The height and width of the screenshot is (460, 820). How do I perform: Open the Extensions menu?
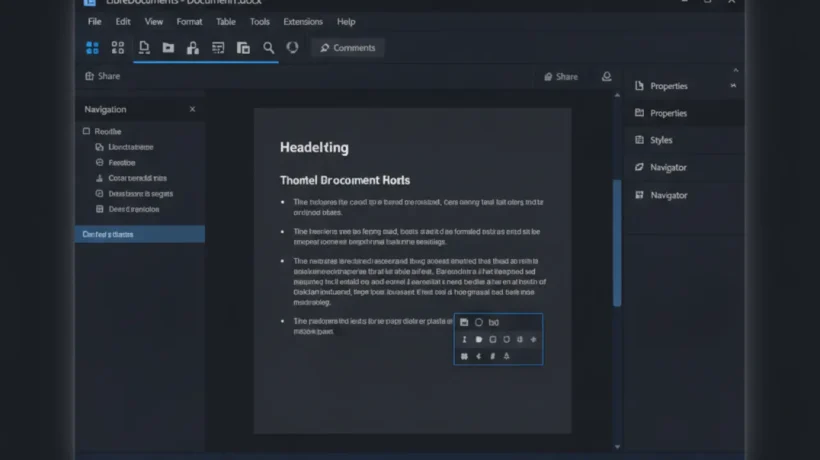tap(303, 22)
